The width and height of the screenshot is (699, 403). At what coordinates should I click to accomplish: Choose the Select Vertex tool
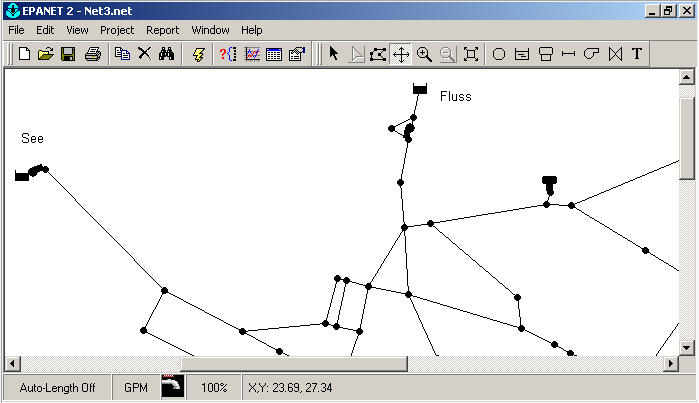coord(357,54)
